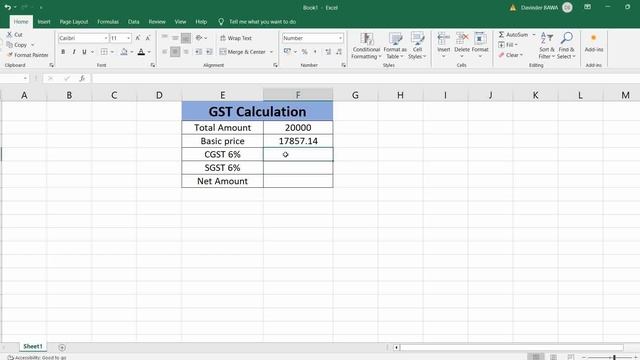Open the Font Color dropdown arrow
This screenshot has width=640, height=360.
click(149, 52)
